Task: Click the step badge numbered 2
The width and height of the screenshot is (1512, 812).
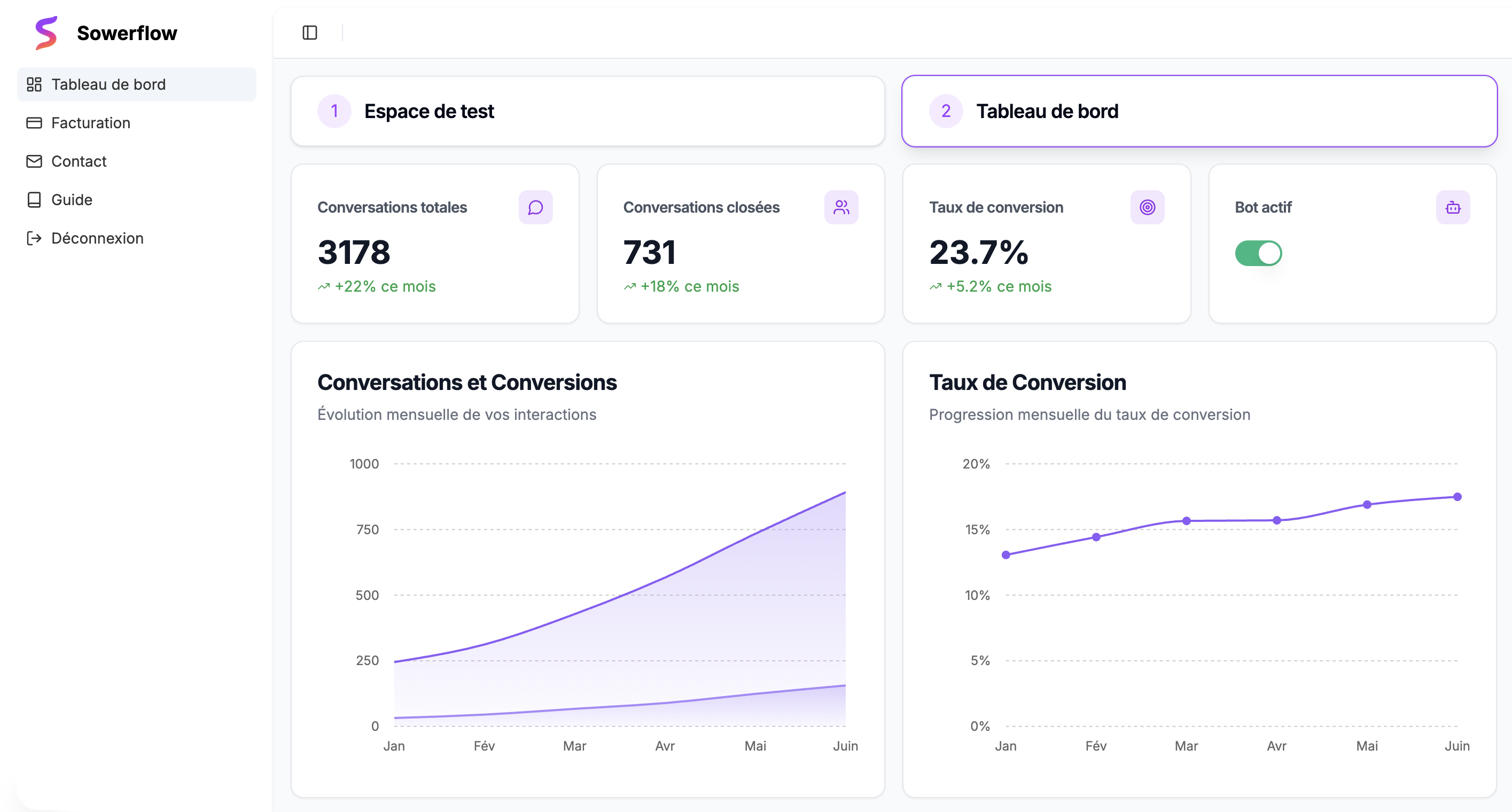Action: click(x=946, y=111)
